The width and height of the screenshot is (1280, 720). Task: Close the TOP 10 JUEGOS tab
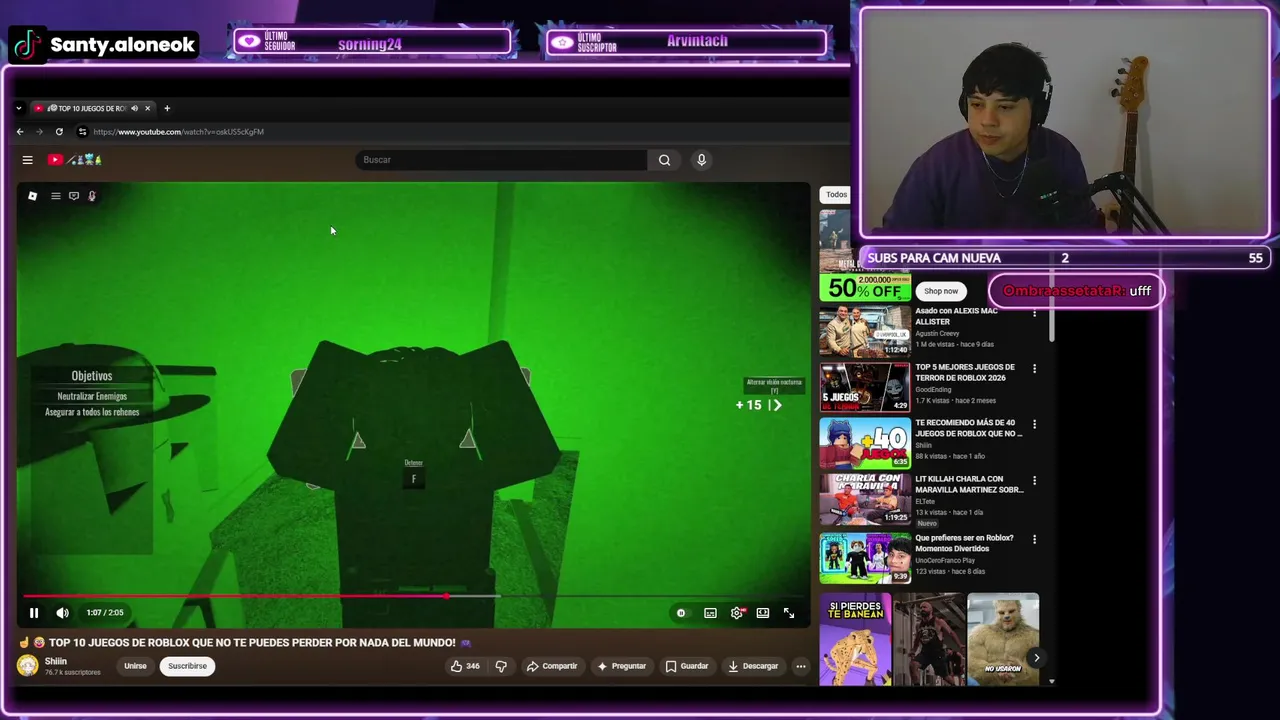tap(147, 108)
